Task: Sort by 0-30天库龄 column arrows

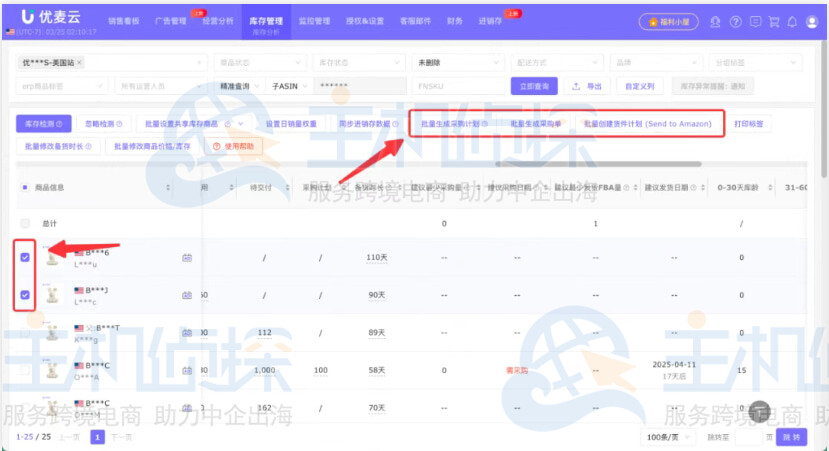Action: [770, 188]
